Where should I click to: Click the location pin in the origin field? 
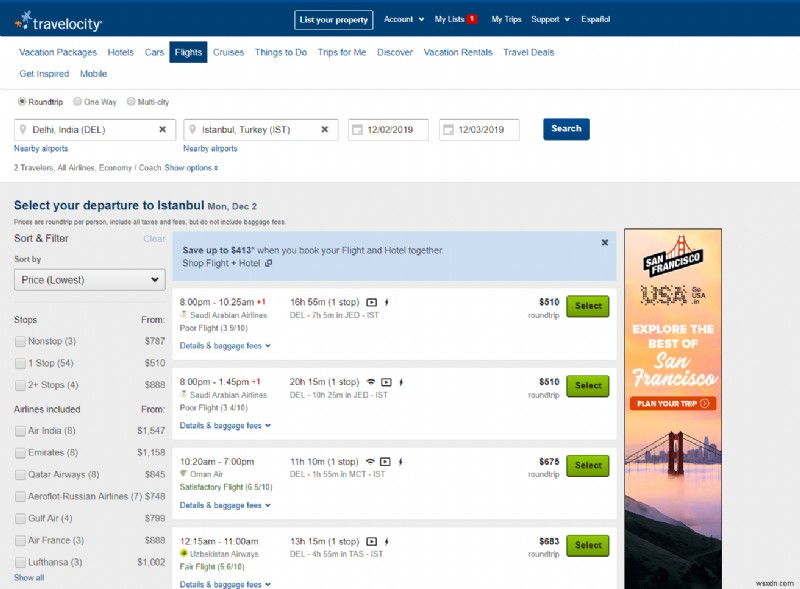[23, 129]
